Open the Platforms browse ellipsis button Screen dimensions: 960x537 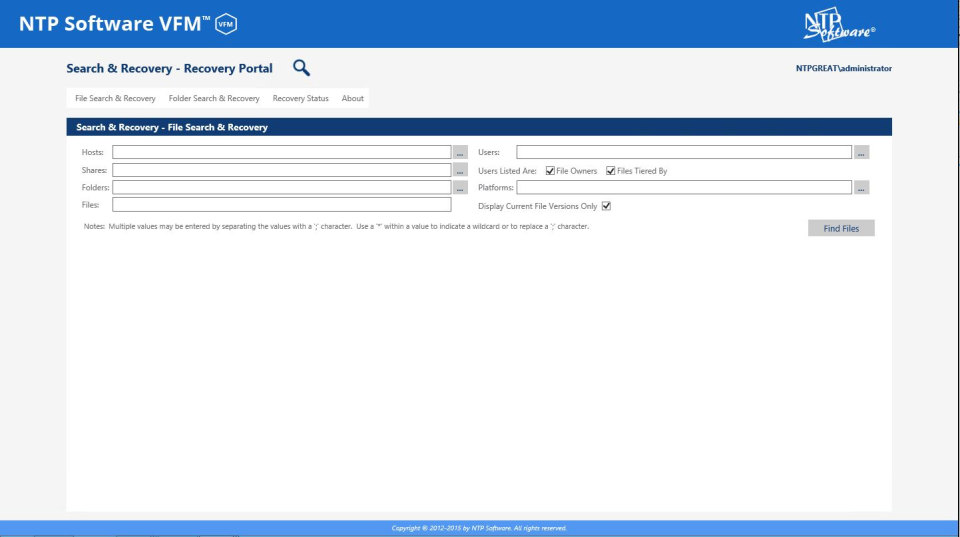click(861, 188)
